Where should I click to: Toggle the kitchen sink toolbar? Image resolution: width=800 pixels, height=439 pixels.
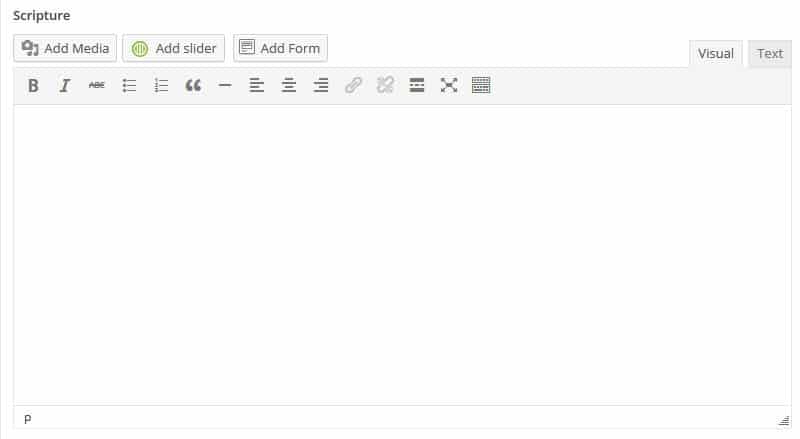coord(481,85)
